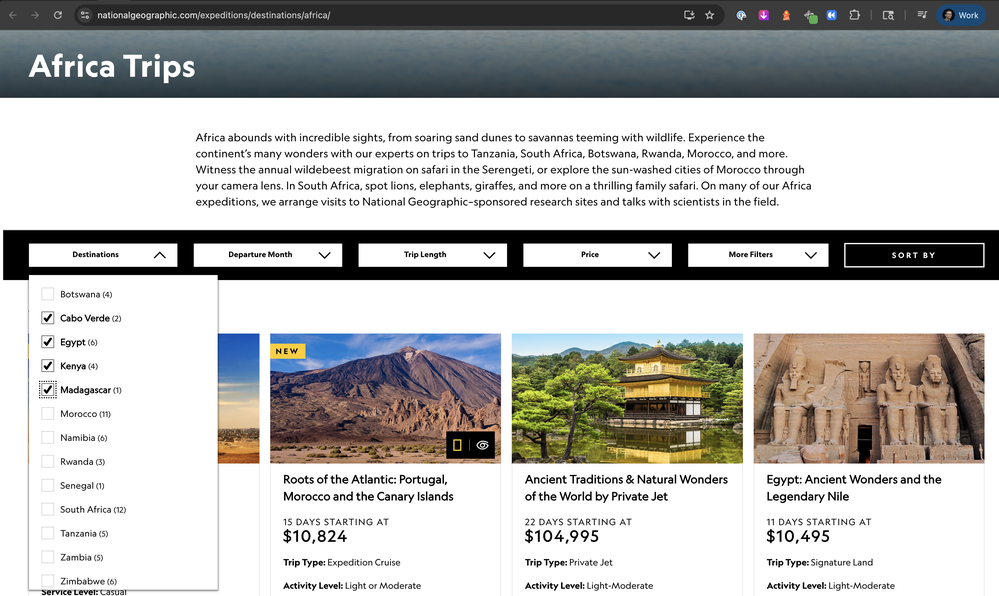Screen dimensions: 999x596
Task: Open the More Filters menu
Action: pyautogui.click(x=758, y=255)
